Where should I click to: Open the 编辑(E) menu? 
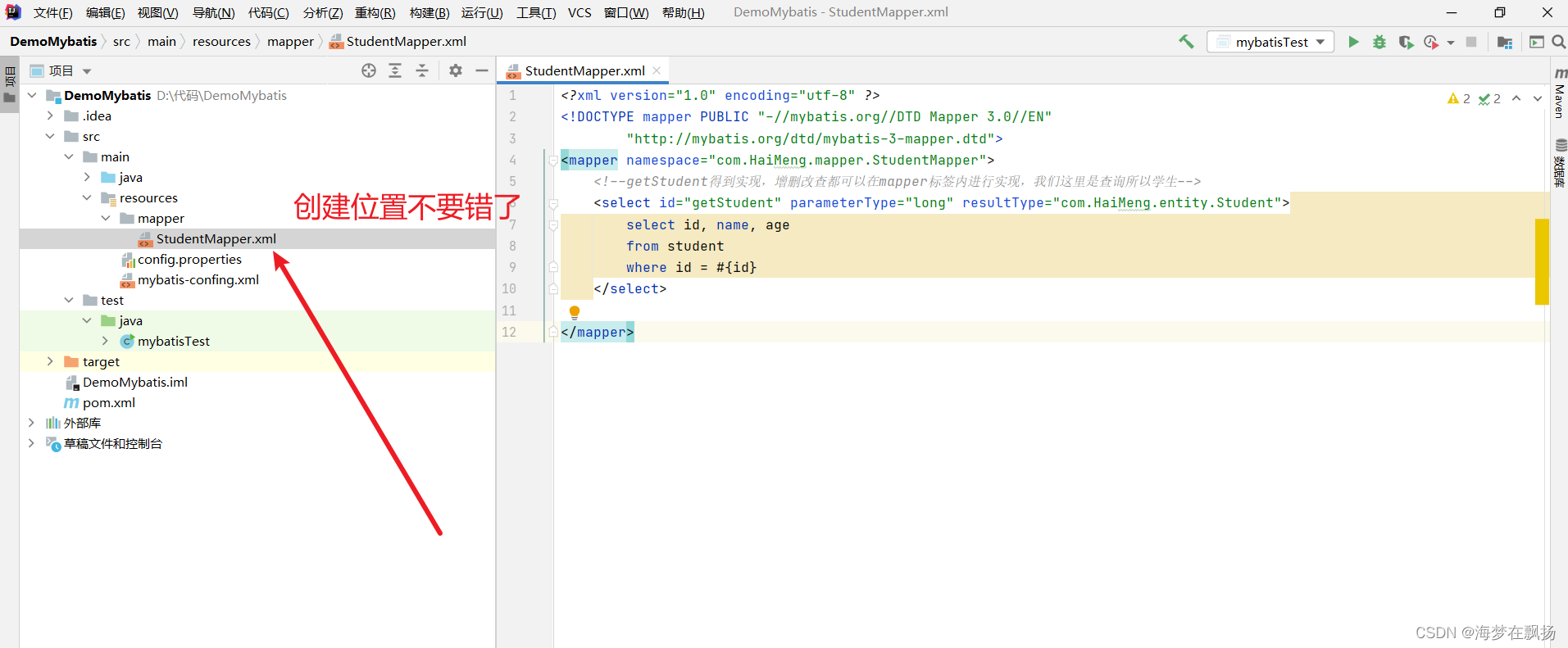105,12
